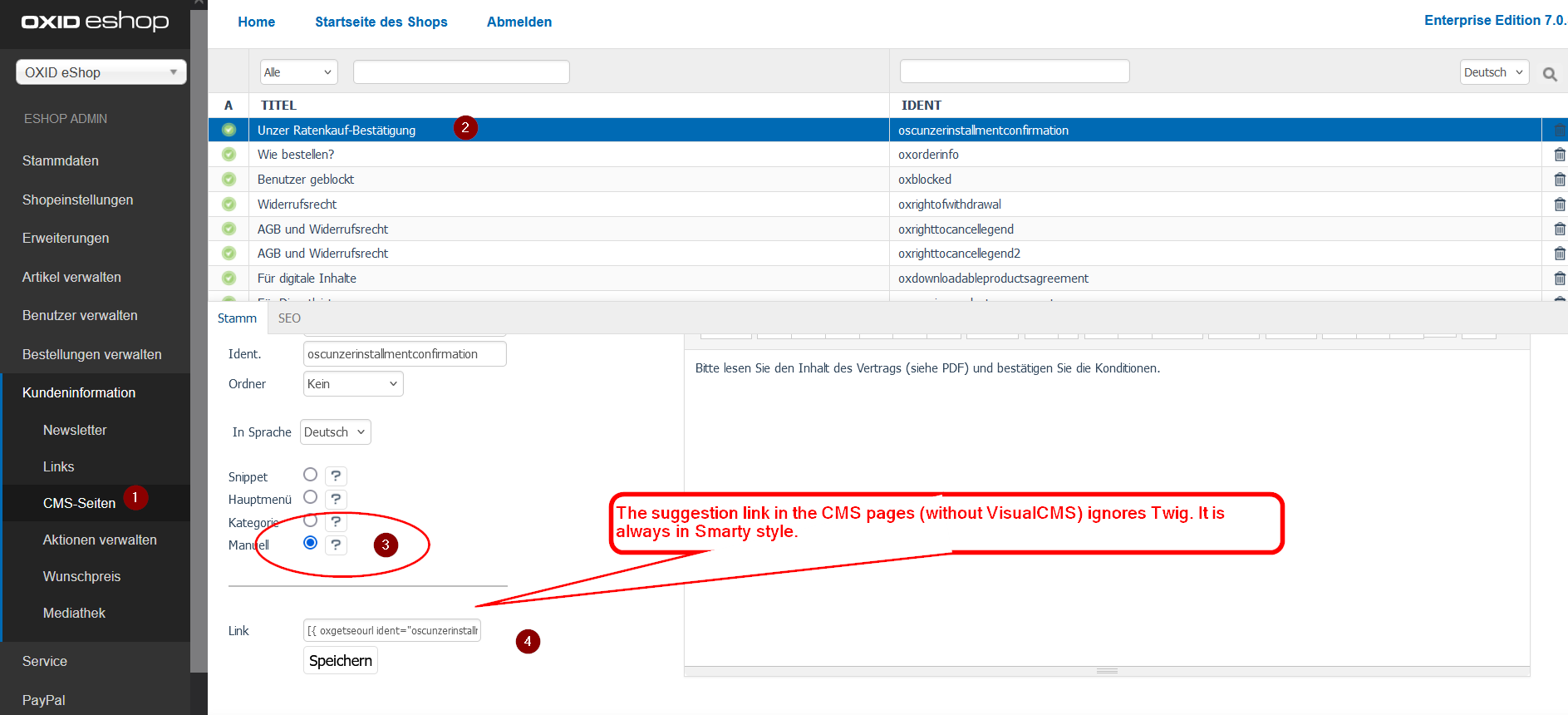Click active status icon of 'Für digitale Inhalte'

pyautogui.click(x=229, y=279)
